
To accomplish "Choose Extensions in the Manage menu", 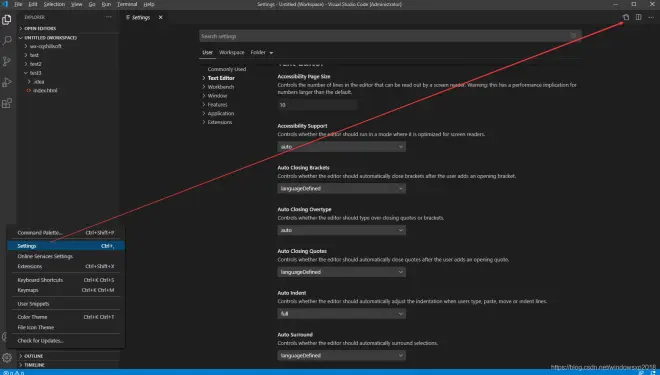I will pos(66,266).
